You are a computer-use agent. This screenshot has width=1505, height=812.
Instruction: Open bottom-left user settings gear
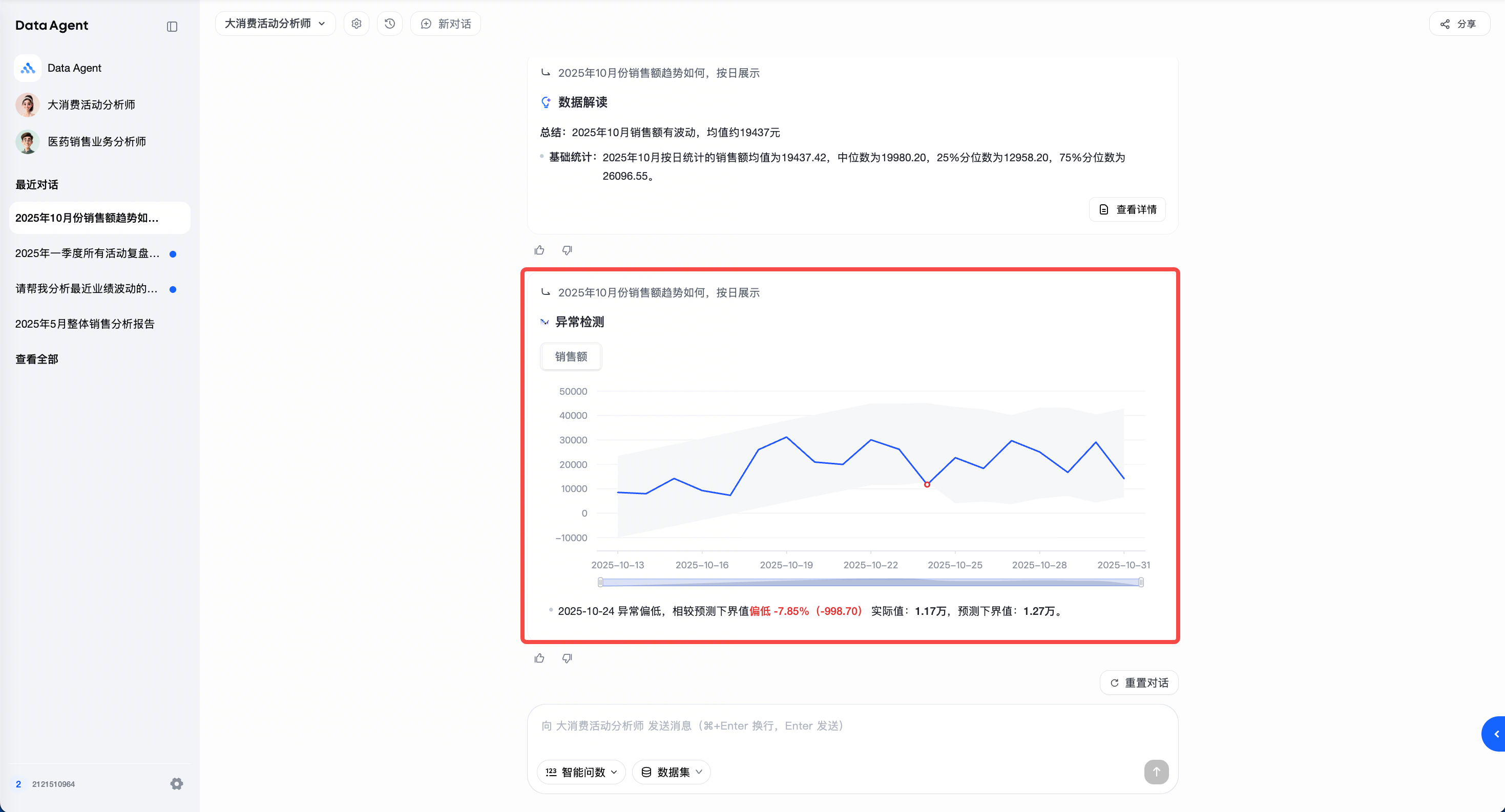coord(176,783)
